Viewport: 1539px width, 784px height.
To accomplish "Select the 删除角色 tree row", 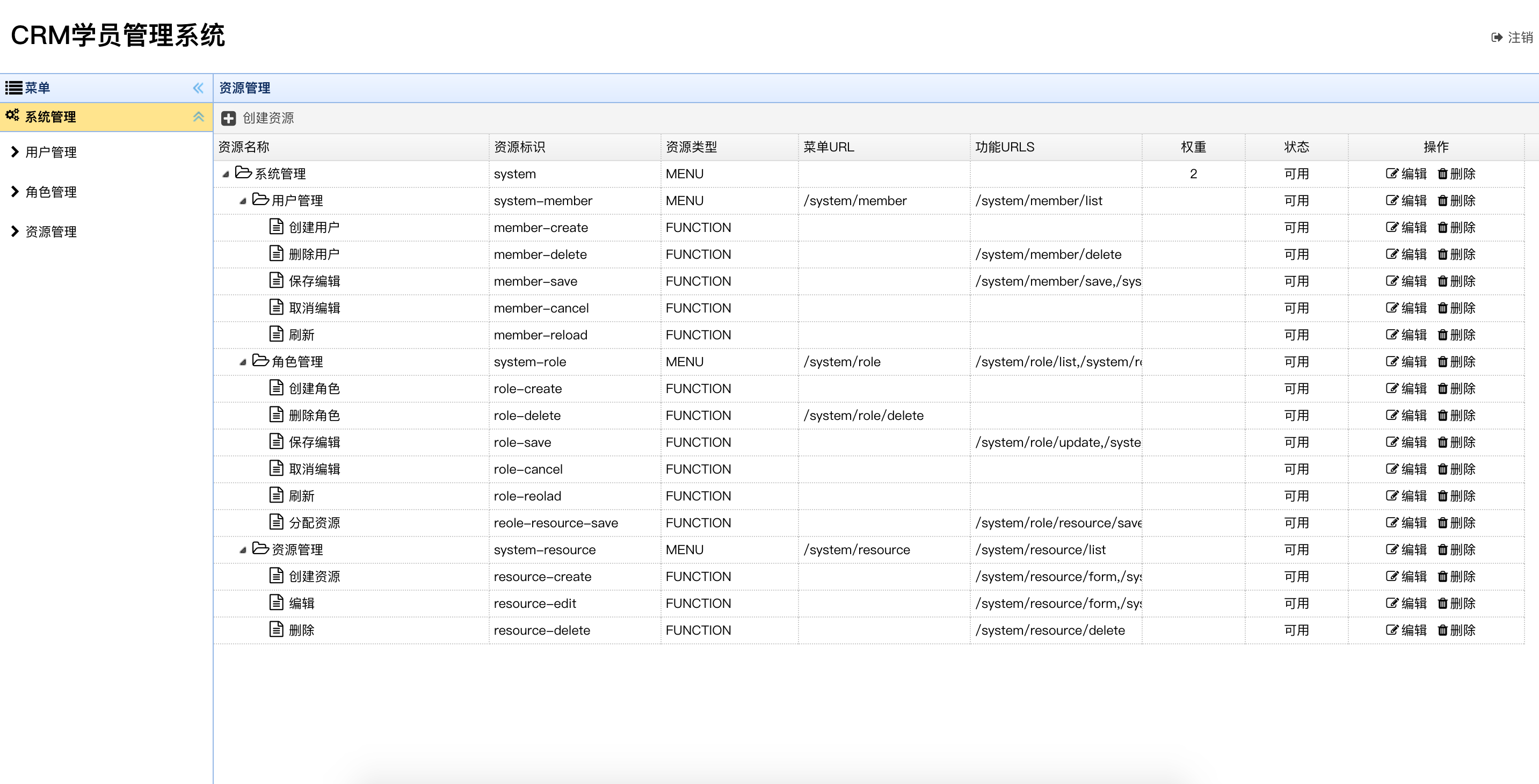I will click(x=869, y=415).
